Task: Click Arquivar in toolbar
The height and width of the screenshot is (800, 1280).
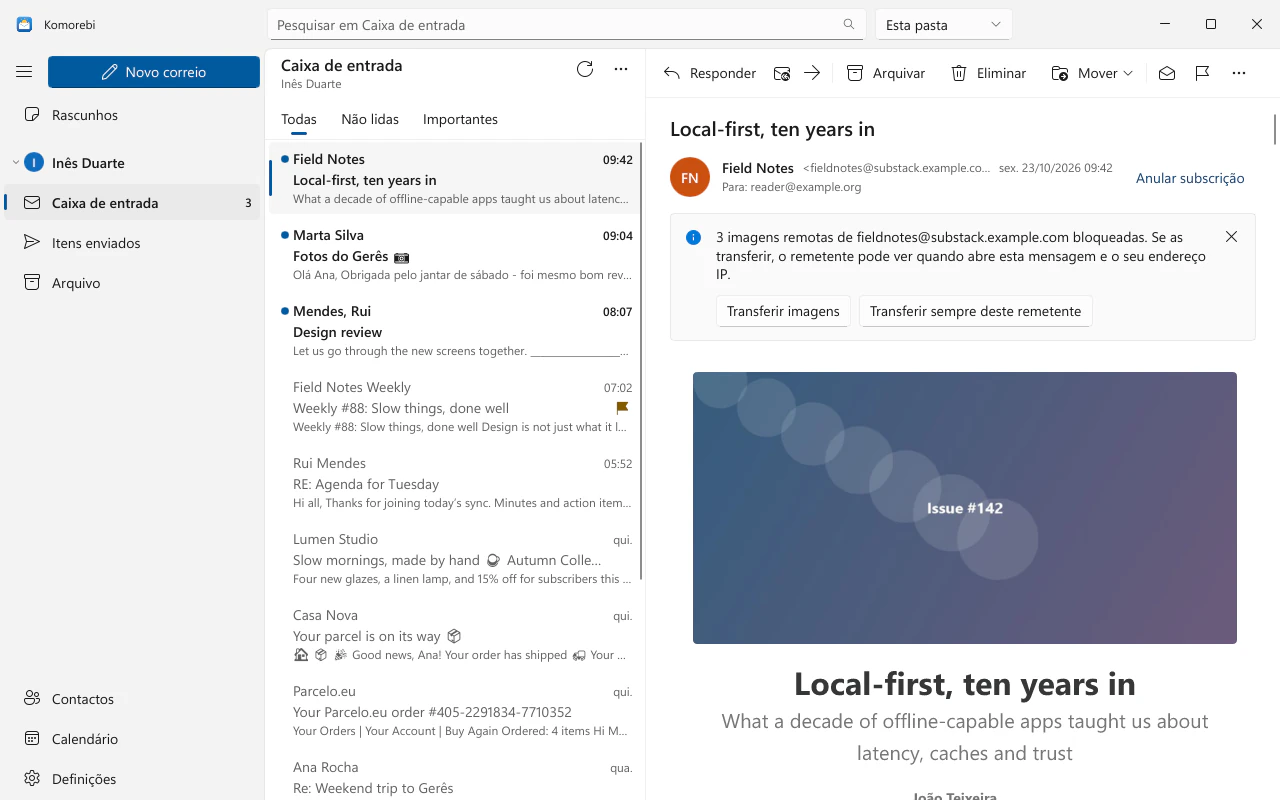Action: pos(886,73)
